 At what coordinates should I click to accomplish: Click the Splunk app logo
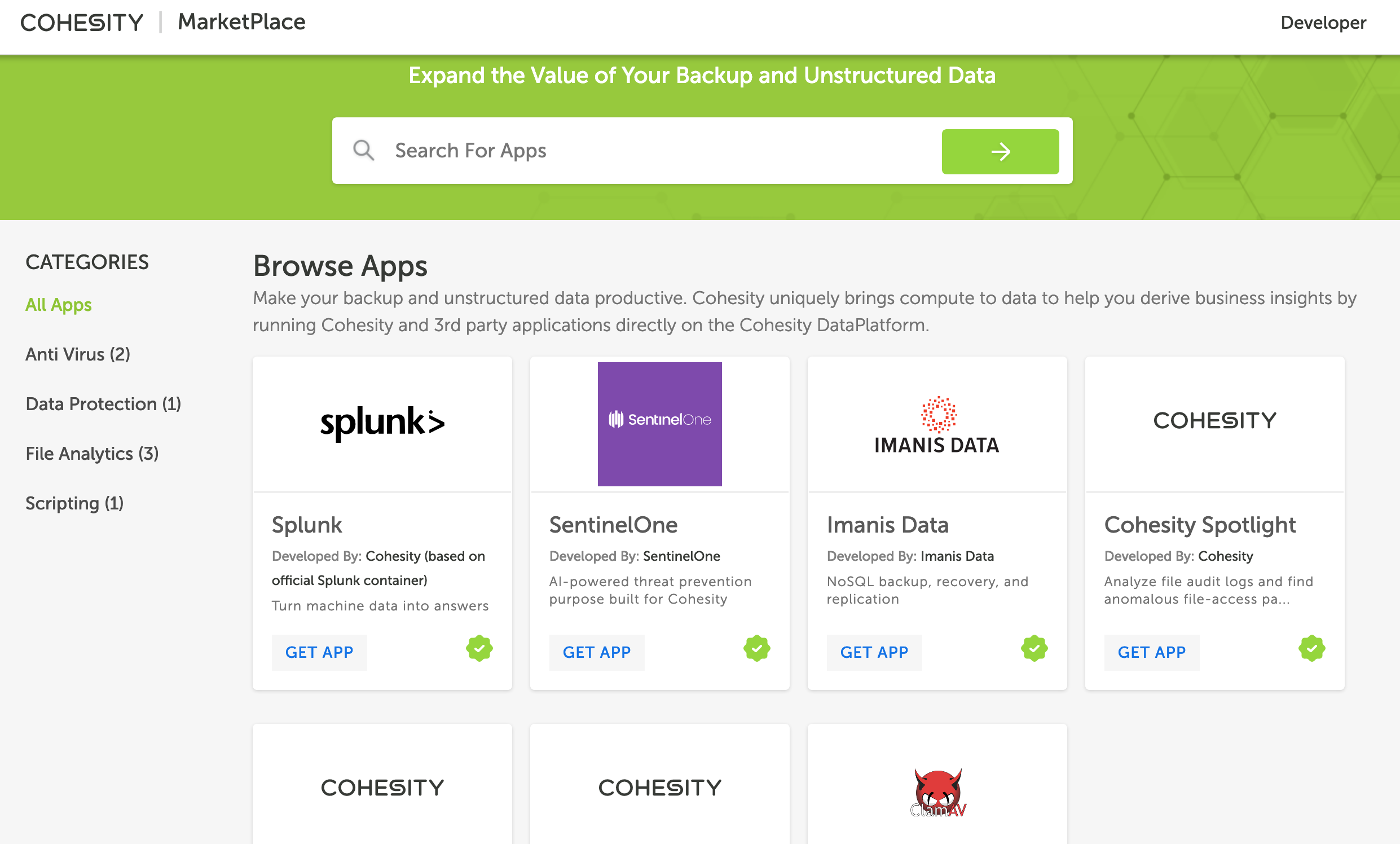[x=382, y=423]
